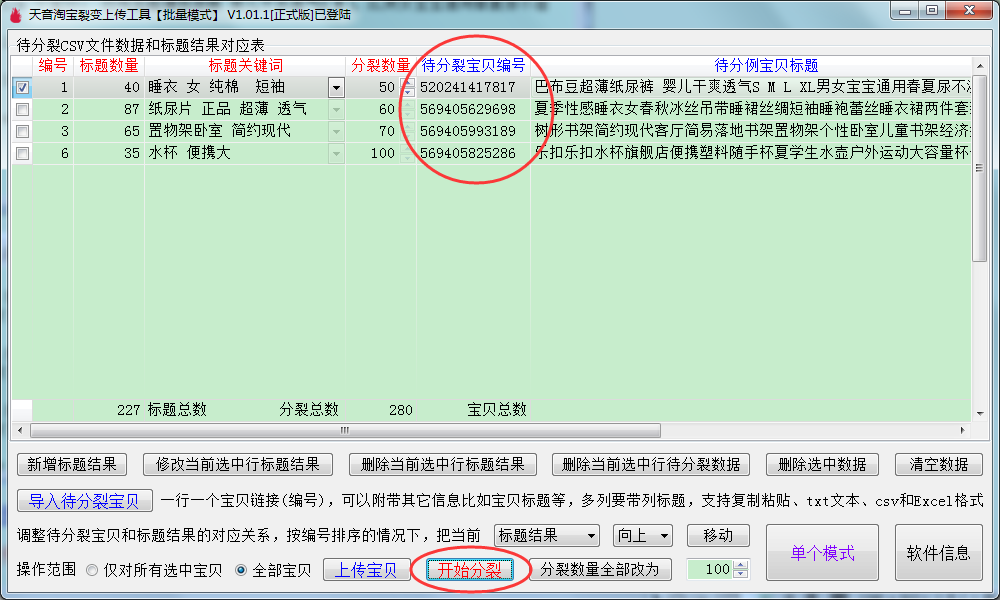Click 新增标题结果 button
Image resolution: width=1000 pixels, height=600 pixels.
pyautogui.click(x=72, y=465)
